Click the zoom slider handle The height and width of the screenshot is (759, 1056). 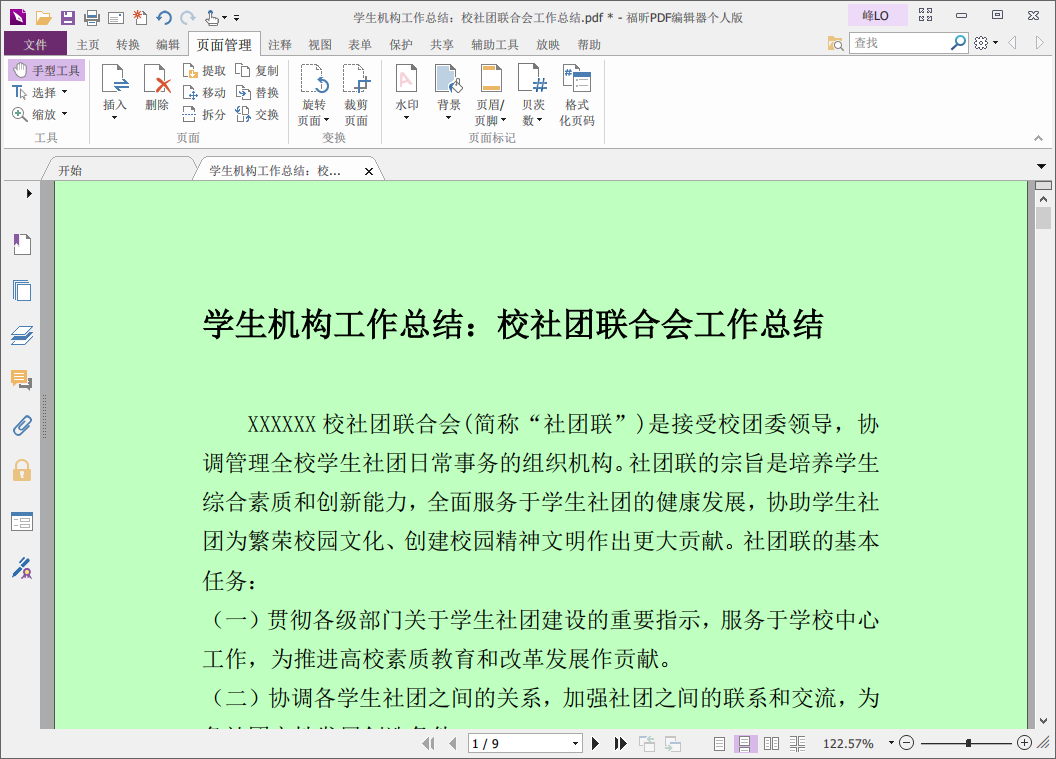968,744
